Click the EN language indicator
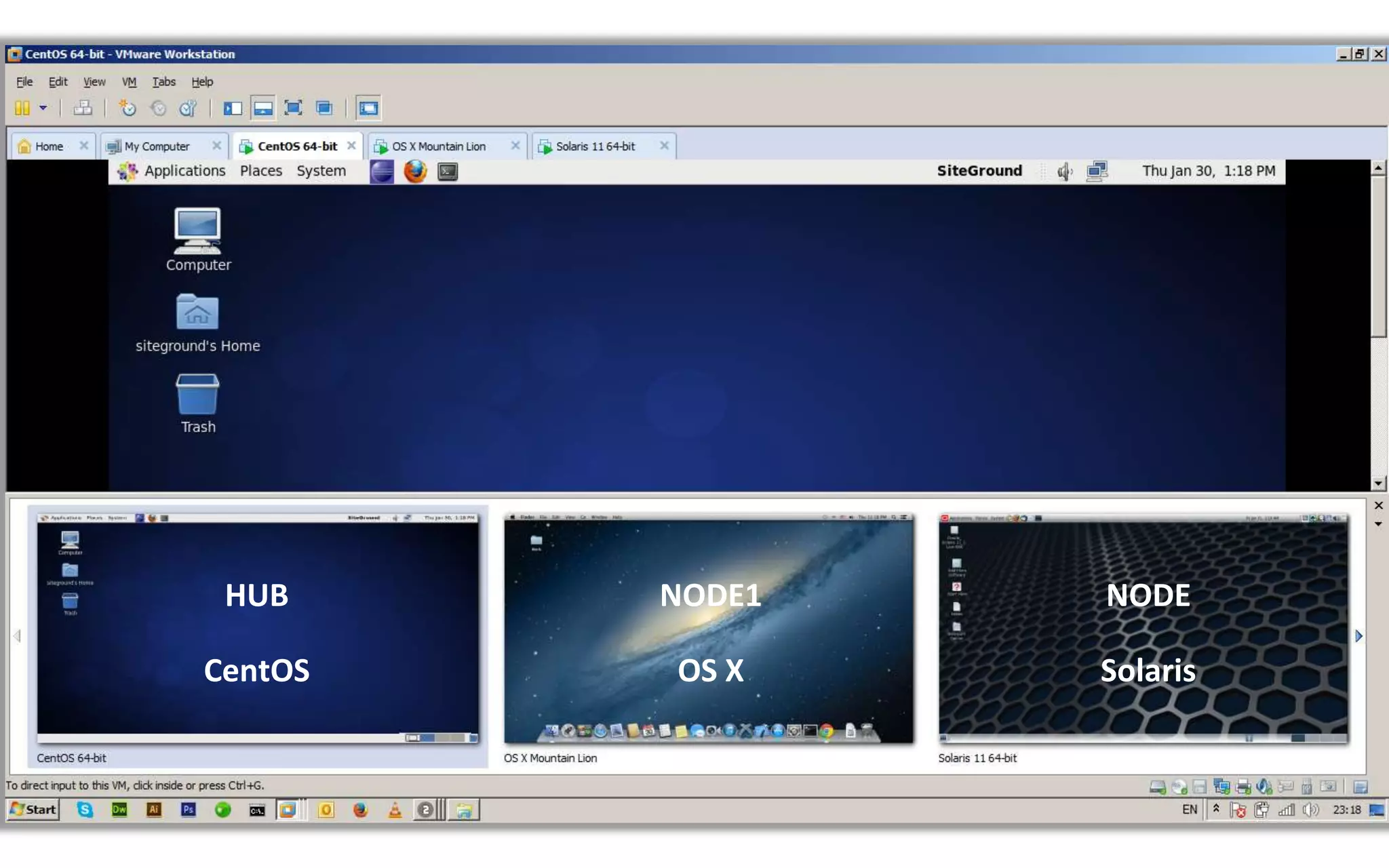The width and height of the screenshot is (1389, 868). (x=1190, y=810)
